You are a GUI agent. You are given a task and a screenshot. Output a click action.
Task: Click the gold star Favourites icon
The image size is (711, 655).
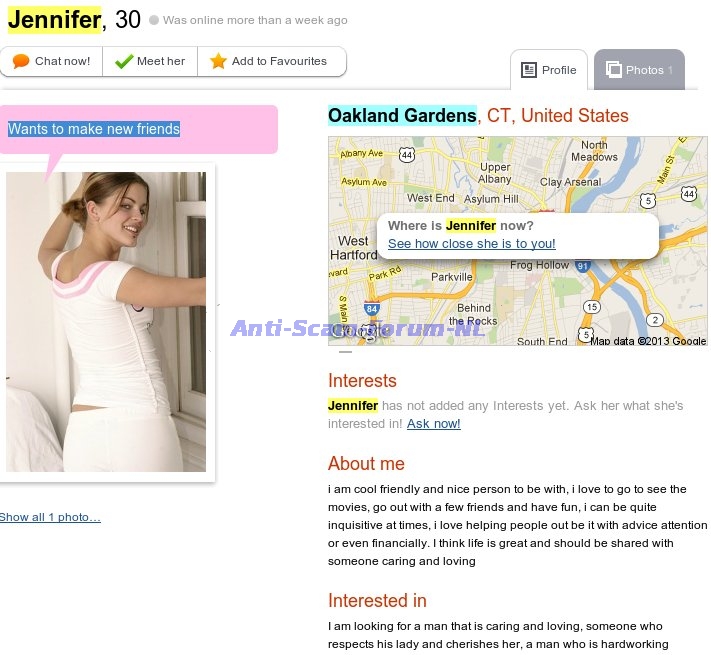point(218,61)
